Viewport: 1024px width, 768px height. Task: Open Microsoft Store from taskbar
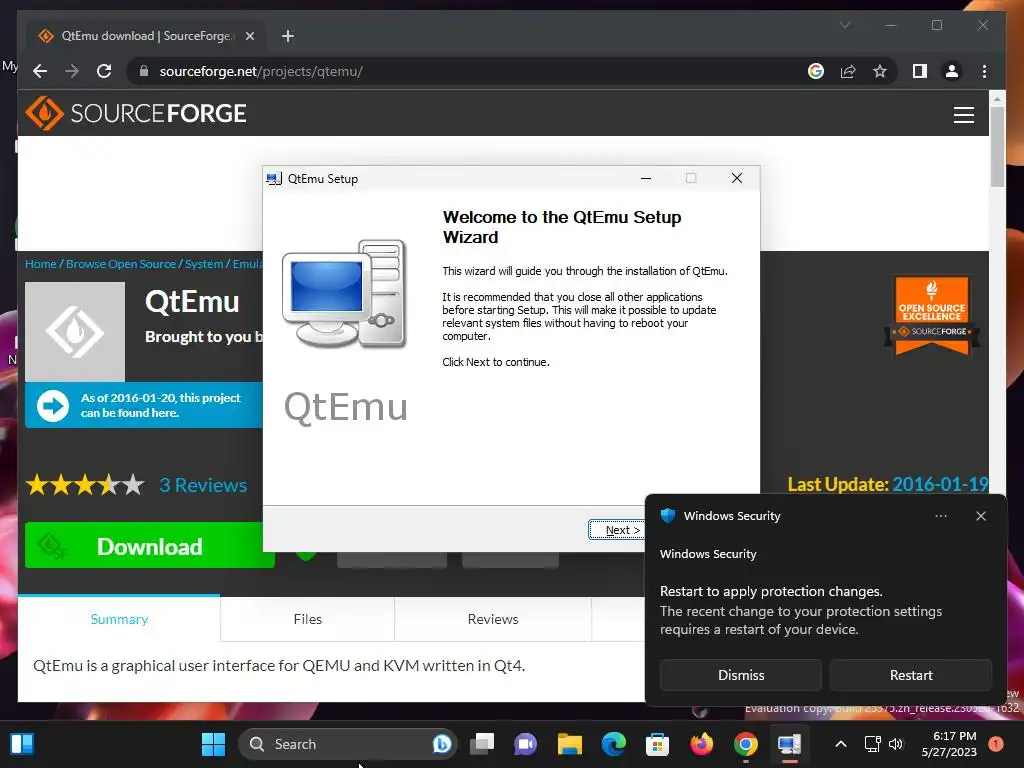[x=657, y=743]
